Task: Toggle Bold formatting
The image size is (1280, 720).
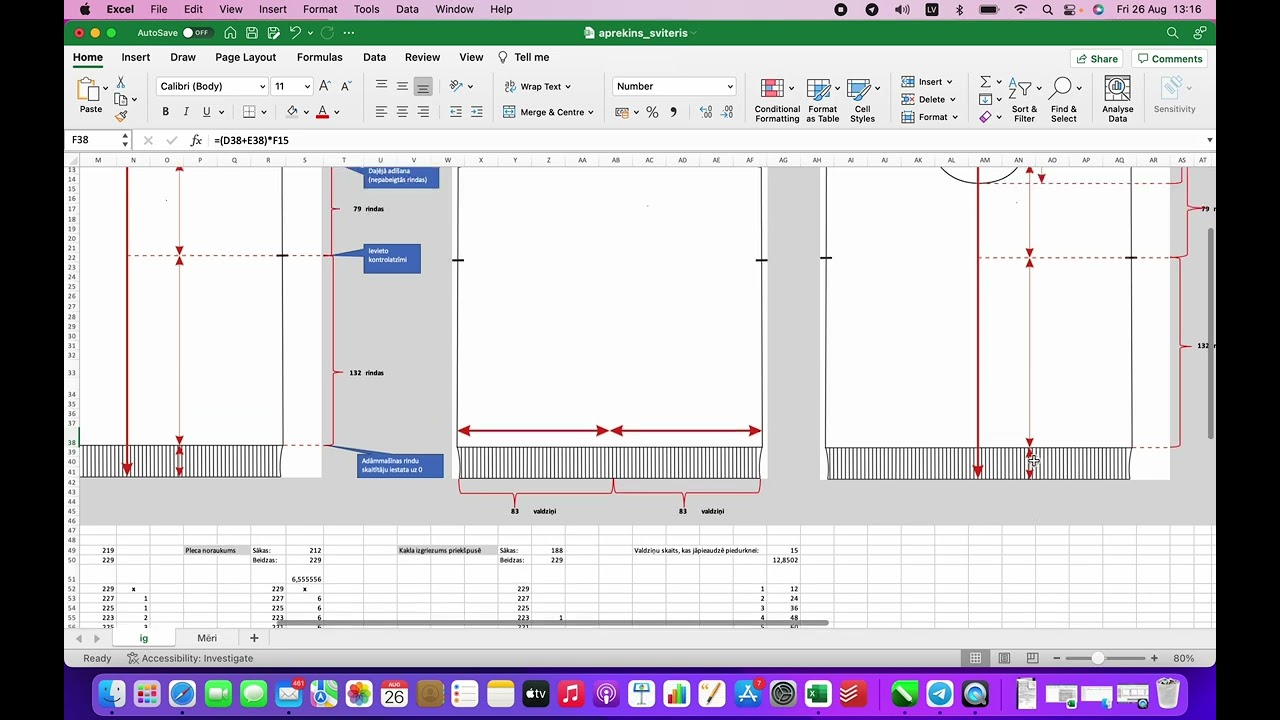Action: click(x=165, y=112)
